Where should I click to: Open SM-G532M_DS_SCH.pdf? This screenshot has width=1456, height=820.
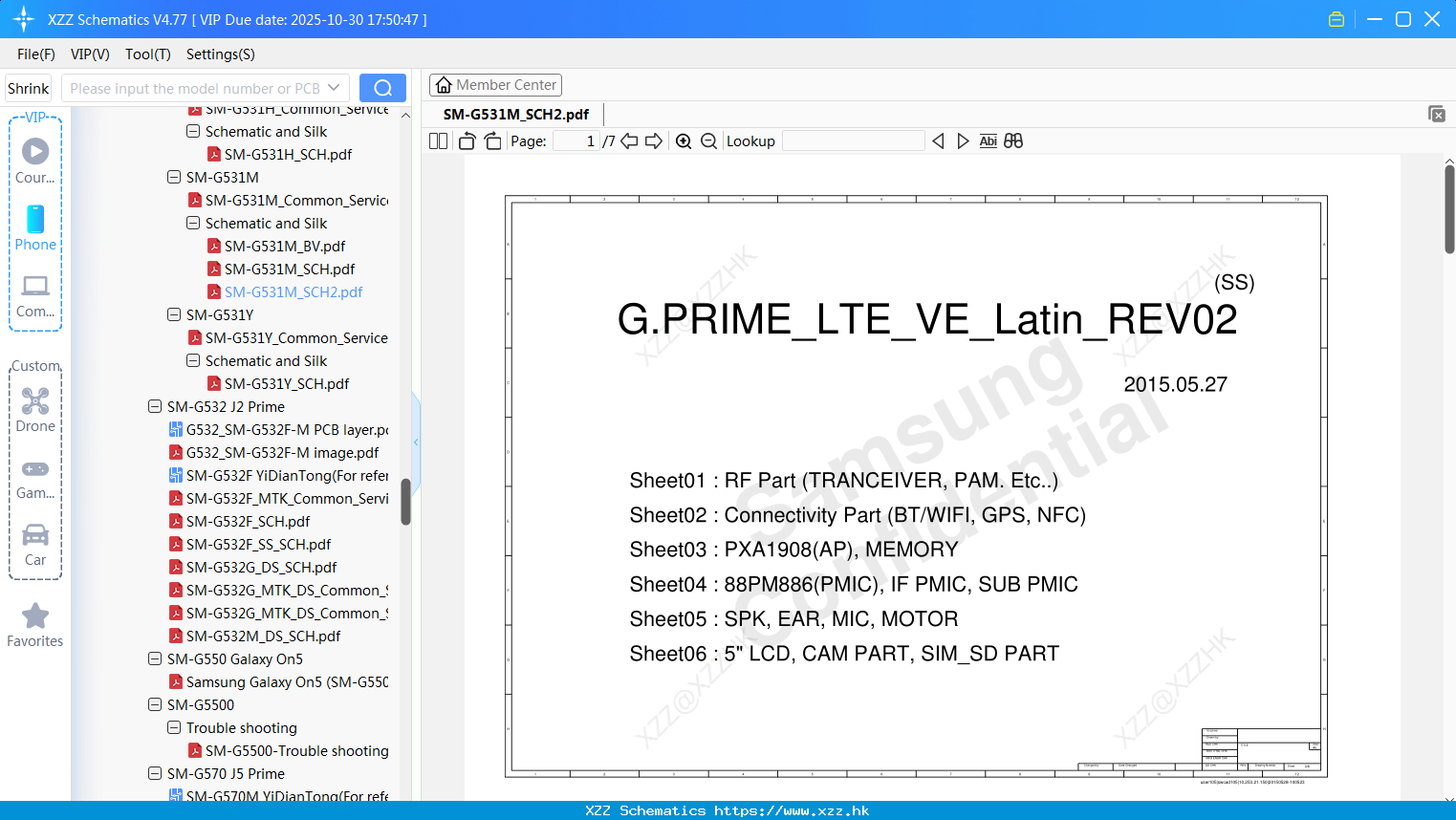263,636
